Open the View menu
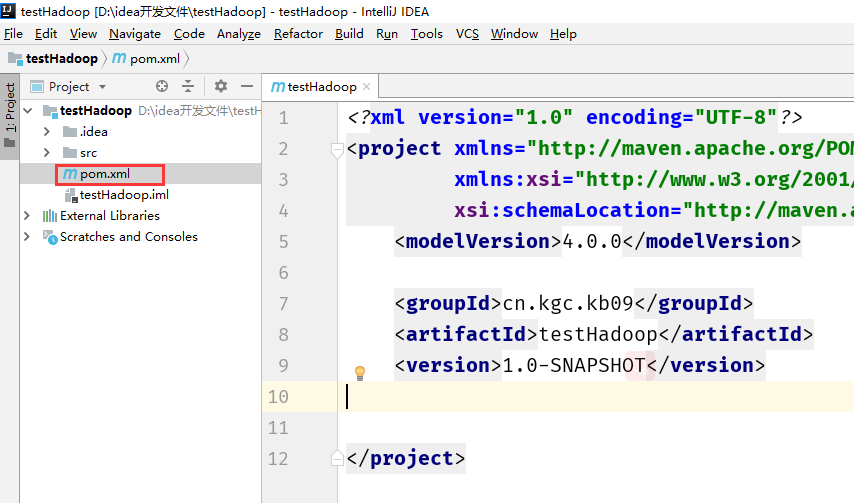The width and height of the screenshot is (854, 503). coord(83,34)
